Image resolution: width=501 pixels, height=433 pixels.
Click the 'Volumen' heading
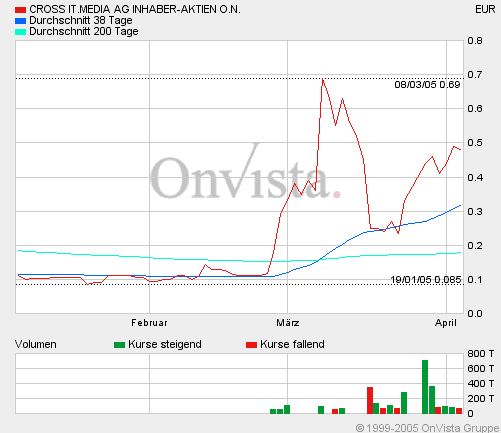[x=36, y=344]
